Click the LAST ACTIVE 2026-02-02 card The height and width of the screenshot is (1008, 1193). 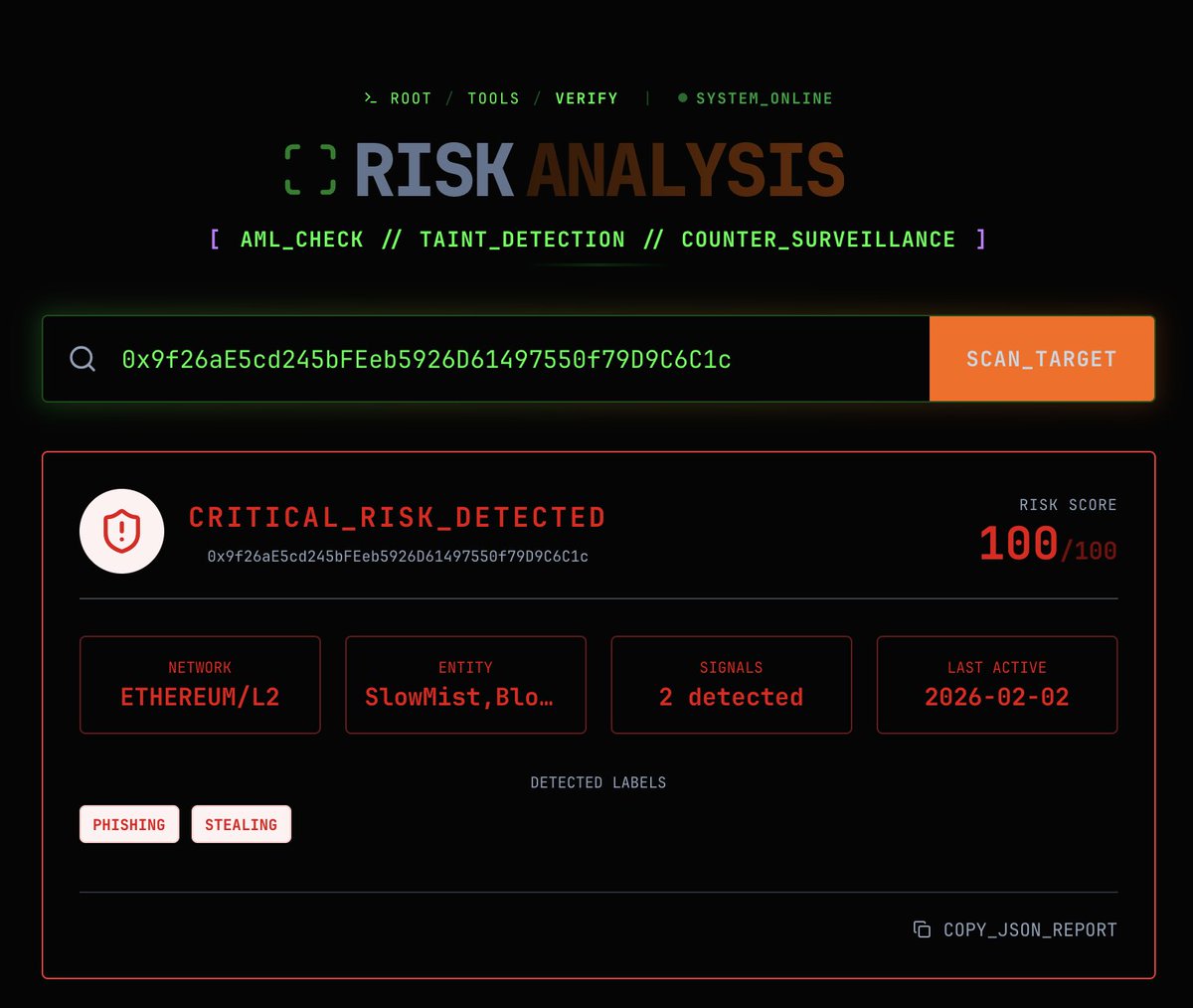click(x=997, y=685)
